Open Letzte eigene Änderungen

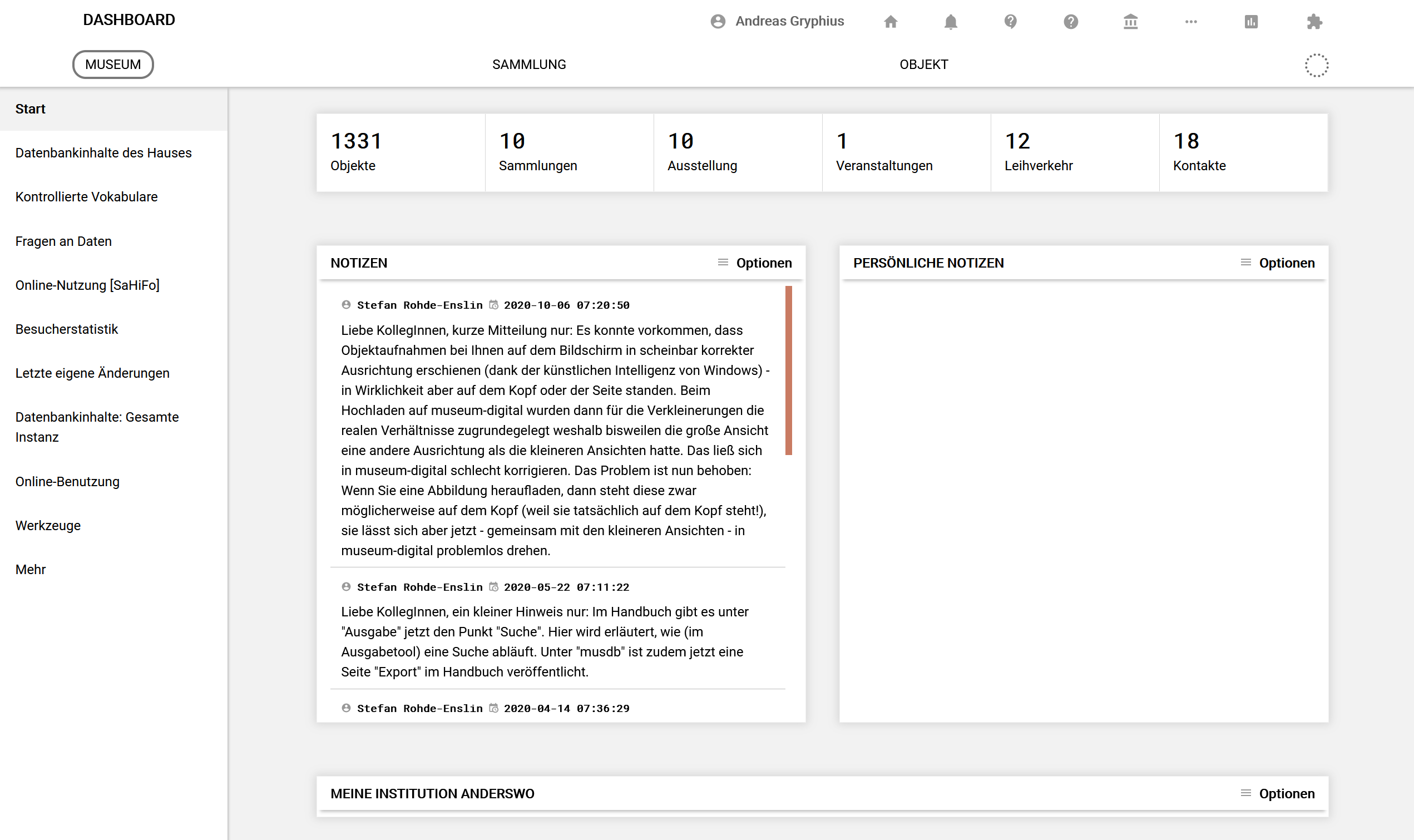(113, 373)
